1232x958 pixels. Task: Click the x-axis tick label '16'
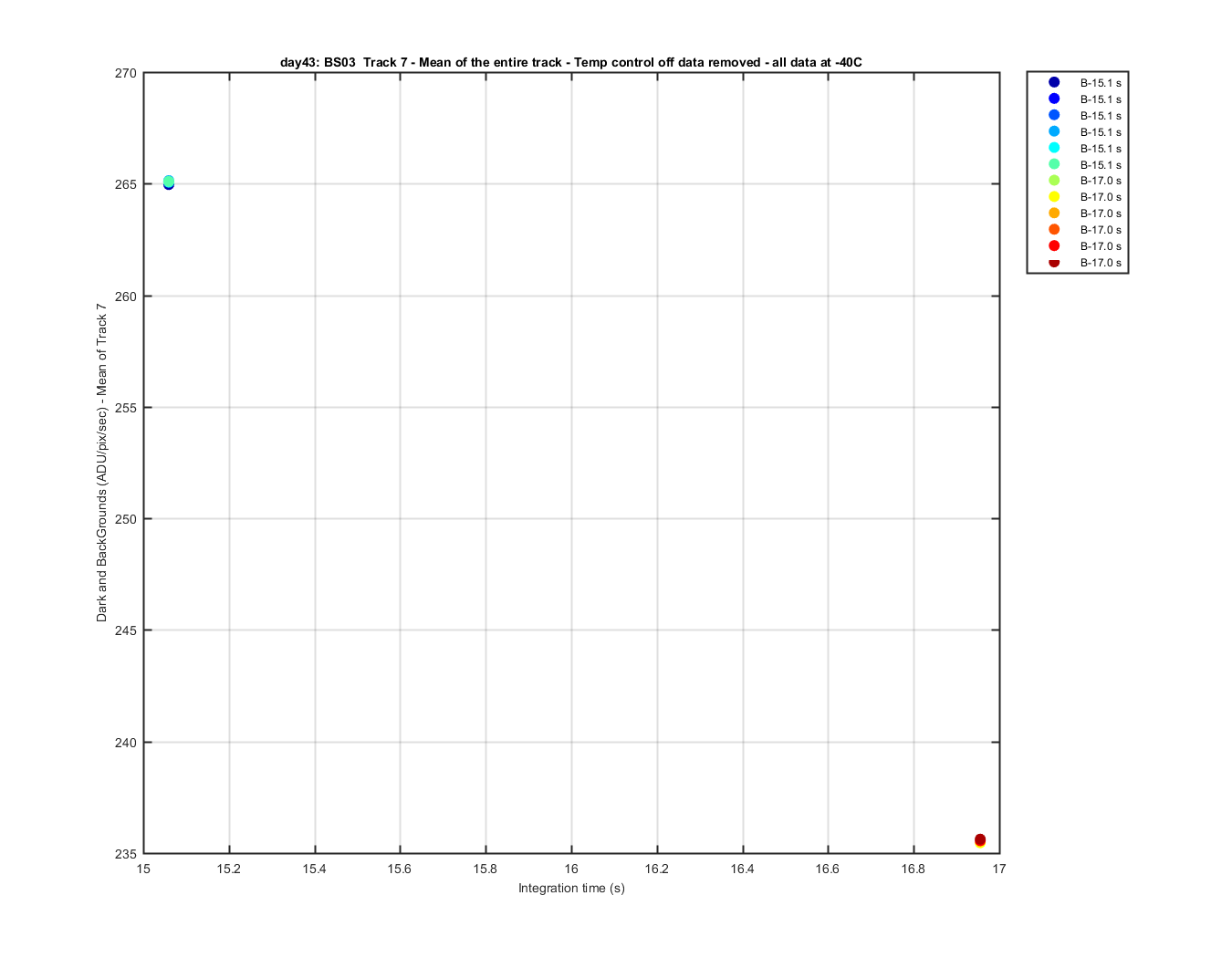click(x=571, y=869)
